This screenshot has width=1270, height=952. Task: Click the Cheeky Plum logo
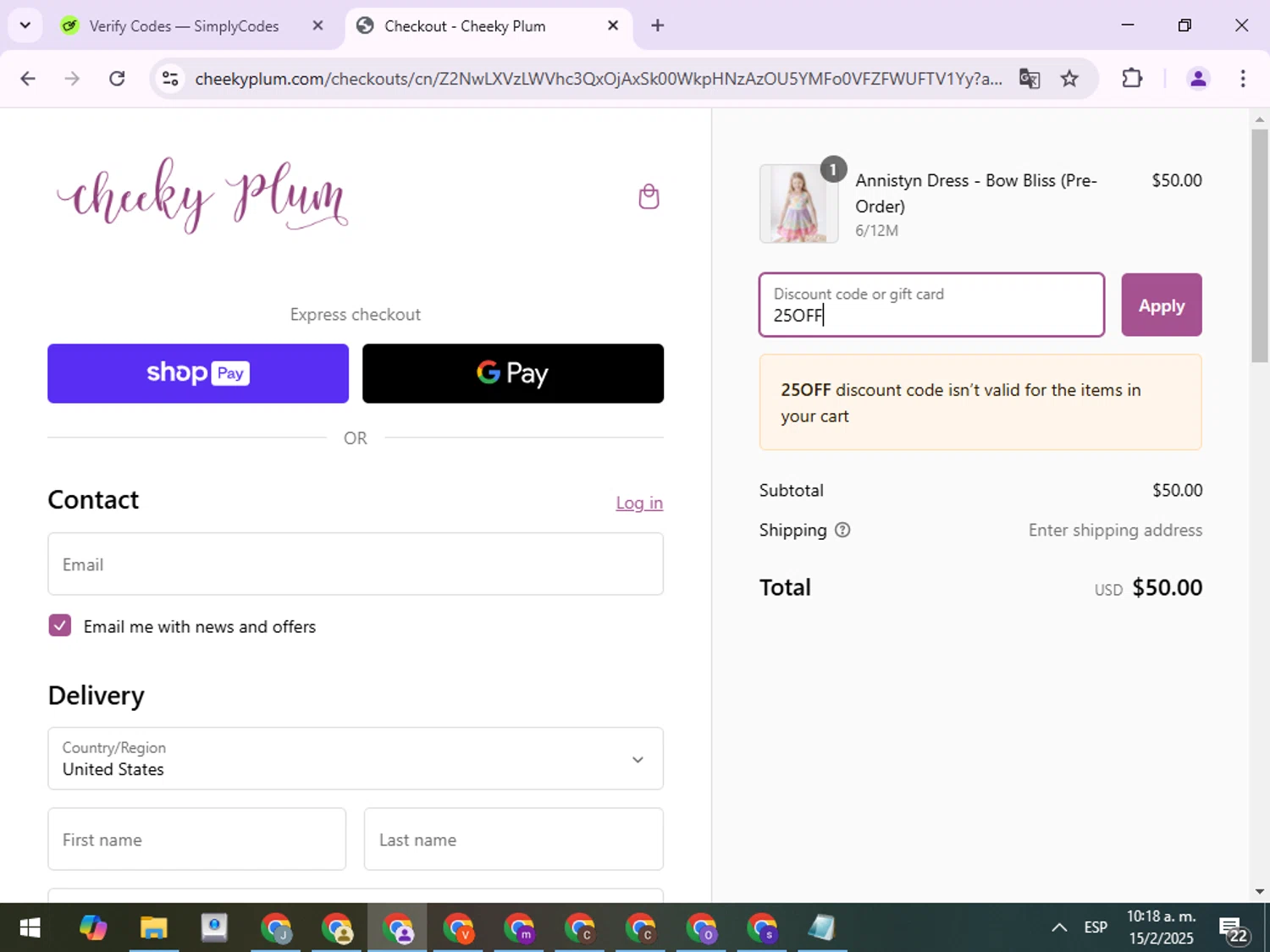click(202, 195)
